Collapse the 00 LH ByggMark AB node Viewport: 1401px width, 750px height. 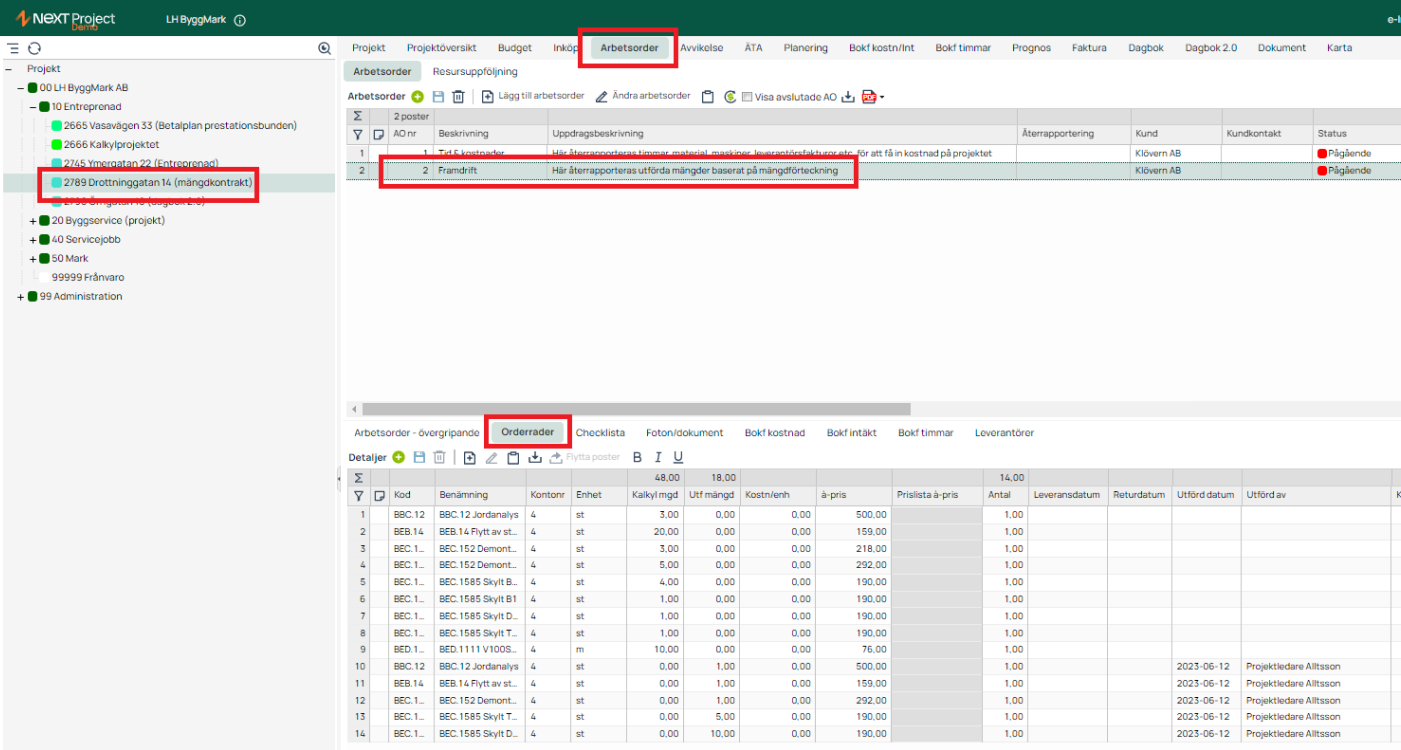[21, 88]
